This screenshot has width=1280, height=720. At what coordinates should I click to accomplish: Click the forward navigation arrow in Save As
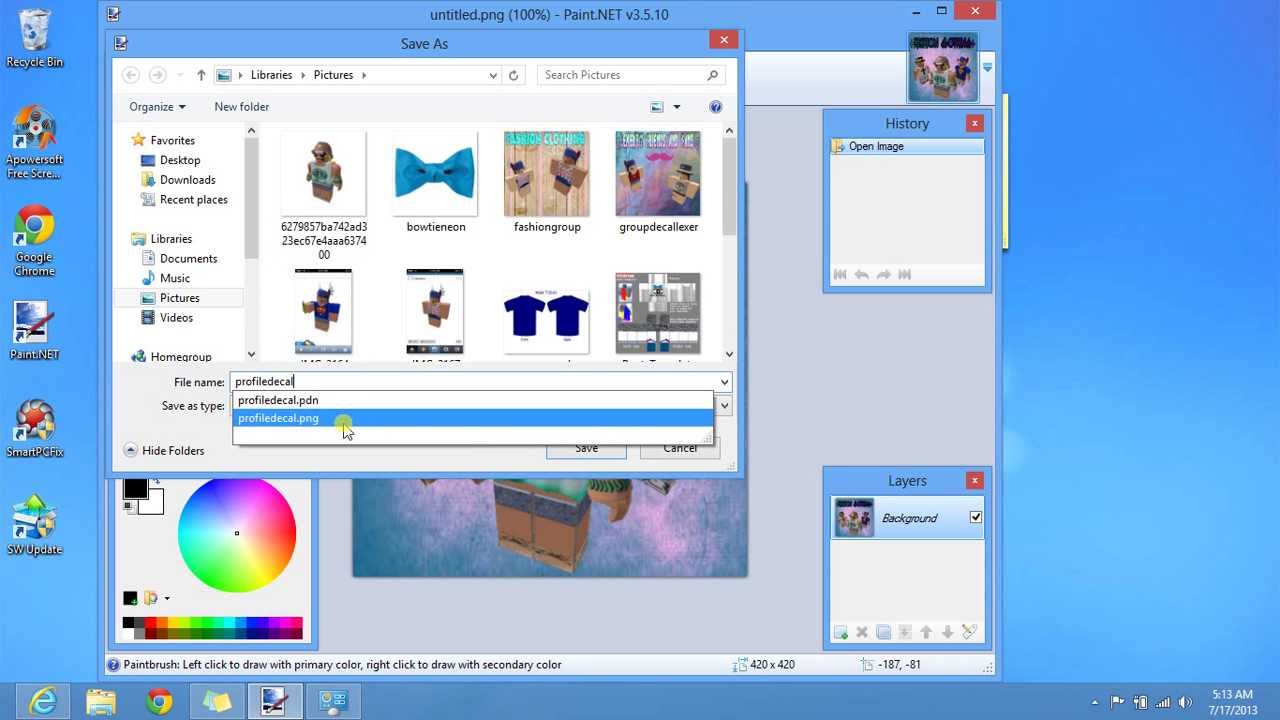[x=158, y=75]
